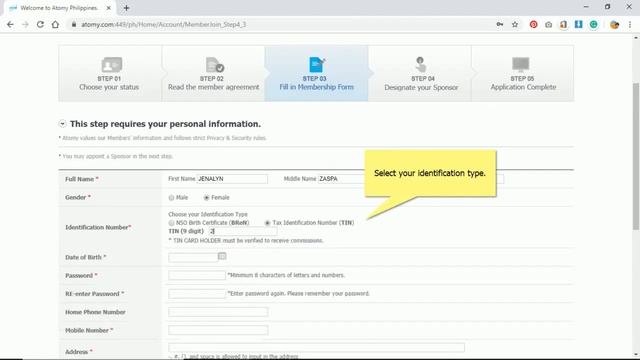Screen dimensions: 640x360
Task: Reload the page with refresh icon
Action: [x=40, y=24]
